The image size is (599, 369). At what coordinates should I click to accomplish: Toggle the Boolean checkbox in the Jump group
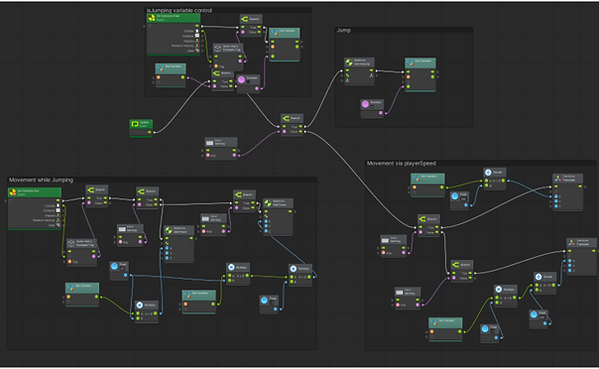(x=372, y=107)
